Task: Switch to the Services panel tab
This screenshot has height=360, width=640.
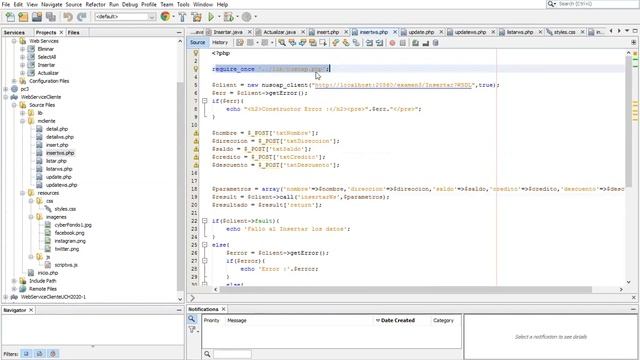Action: (x=14, y=32)
